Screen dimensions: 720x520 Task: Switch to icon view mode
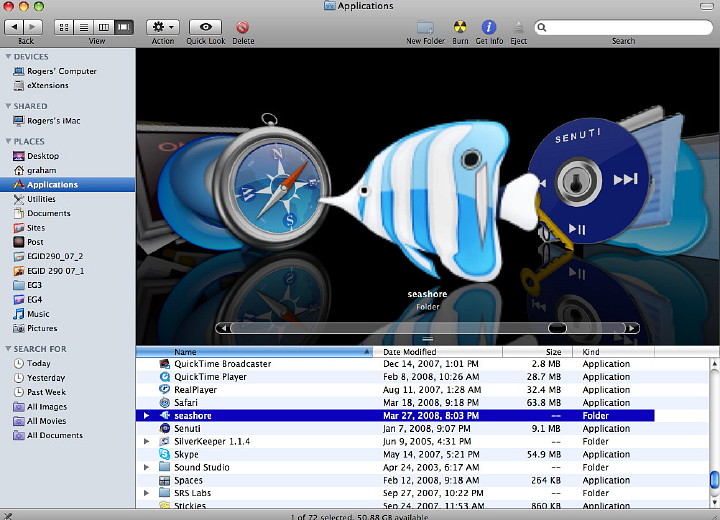pyautogui.click(x=64, y=28)
